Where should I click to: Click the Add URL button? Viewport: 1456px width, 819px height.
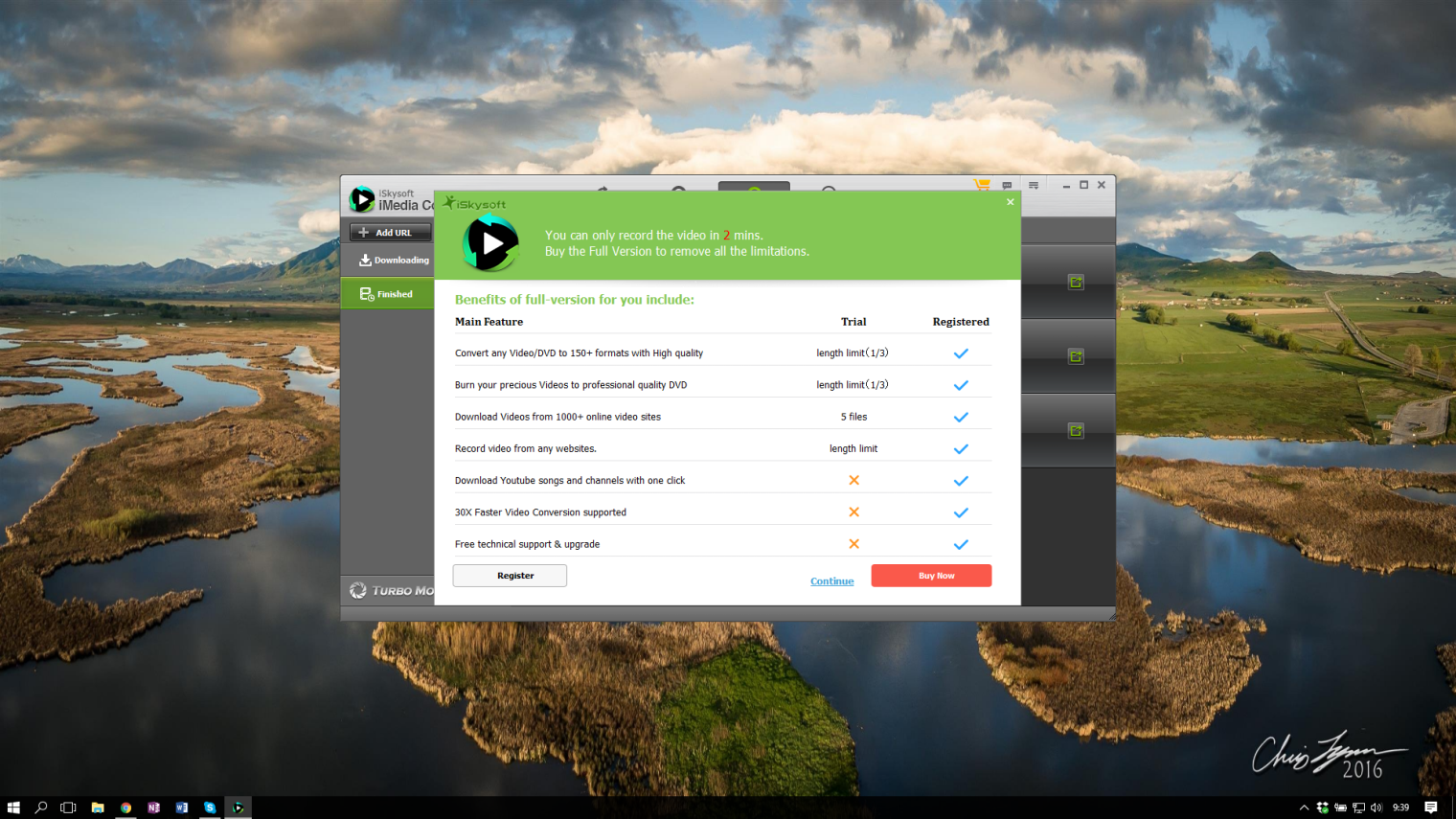tap(390, 233)
